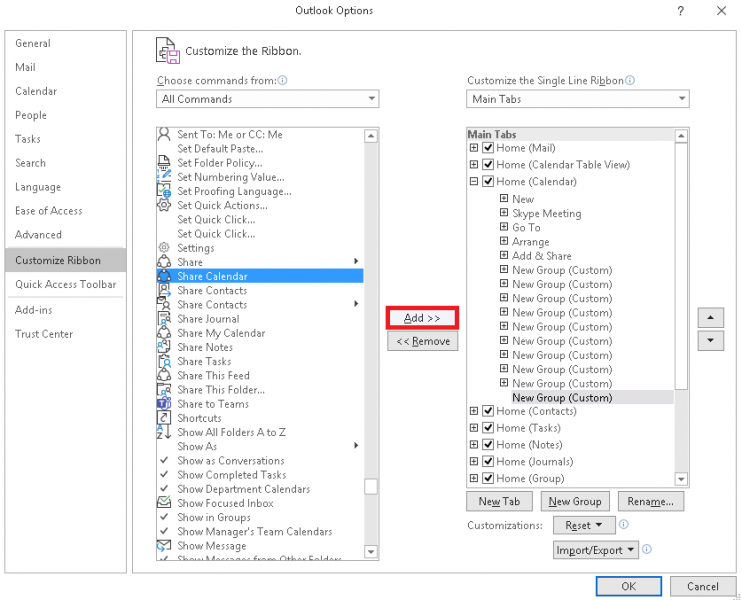742x600 pixels.
Task: Click info icon beside Choose commands from
Action: tap(283, 80)
